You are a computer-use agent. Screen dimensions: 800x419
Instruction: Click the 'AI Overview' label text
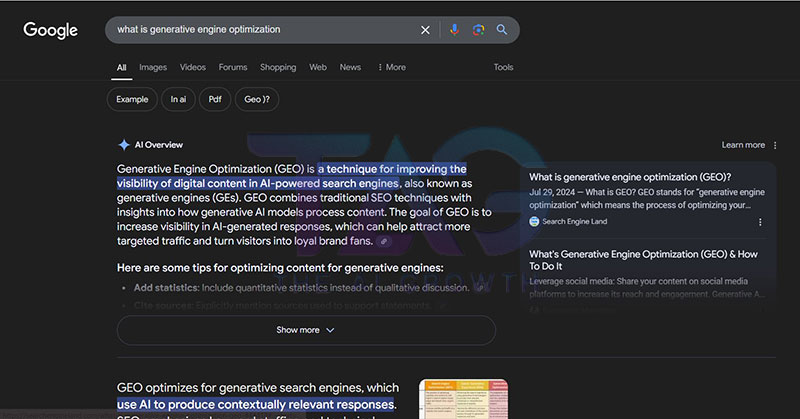[x=159, y=145]
